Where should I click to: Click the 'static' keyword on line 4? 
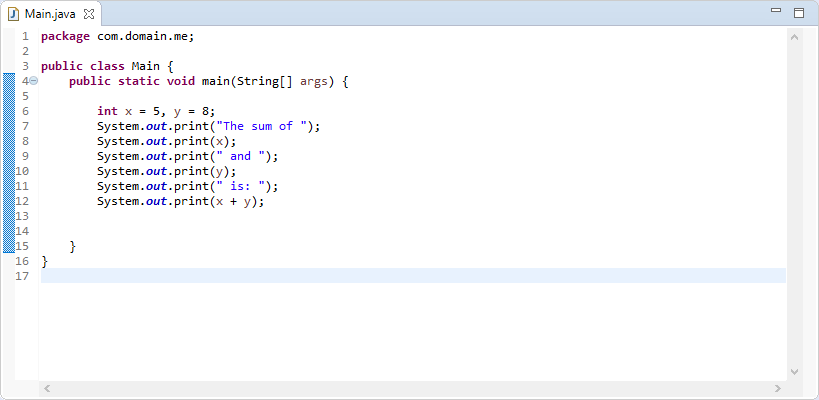(x=139, y=81)
